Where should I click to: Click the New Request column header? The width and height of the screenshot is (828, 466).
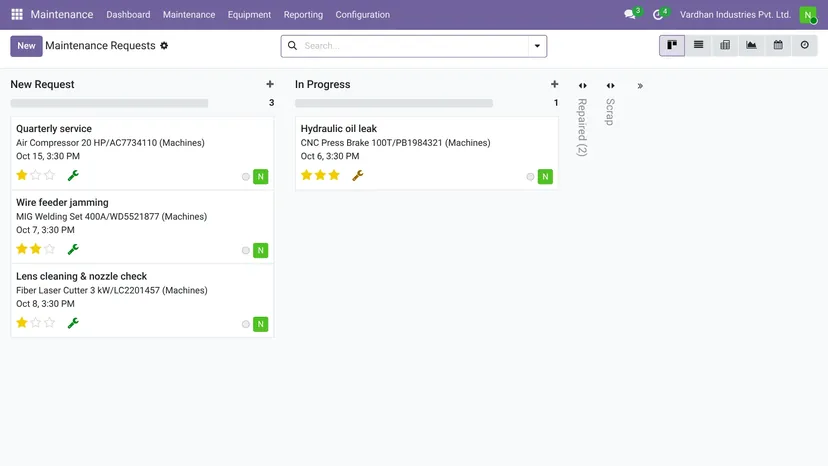pyautogui.click(x=42, y=85)
